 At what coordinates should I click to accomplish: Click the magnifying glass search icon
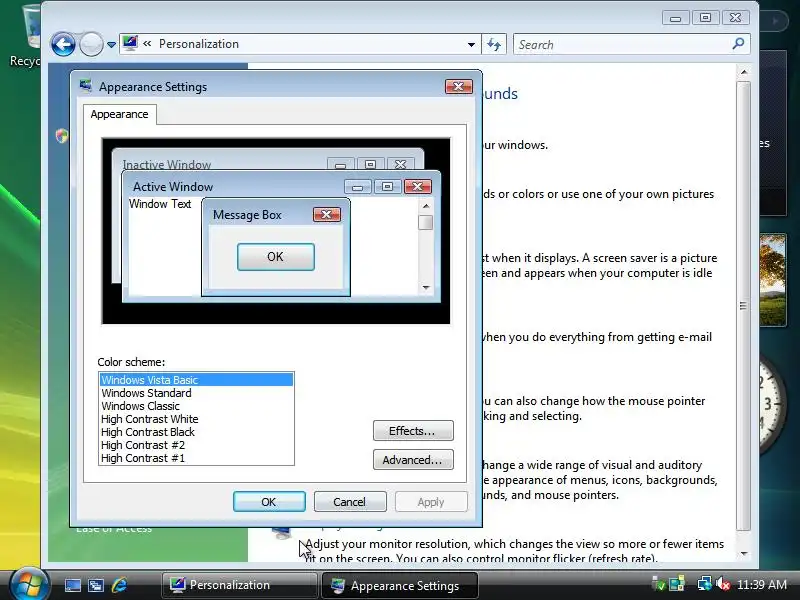tap(738, 44)
